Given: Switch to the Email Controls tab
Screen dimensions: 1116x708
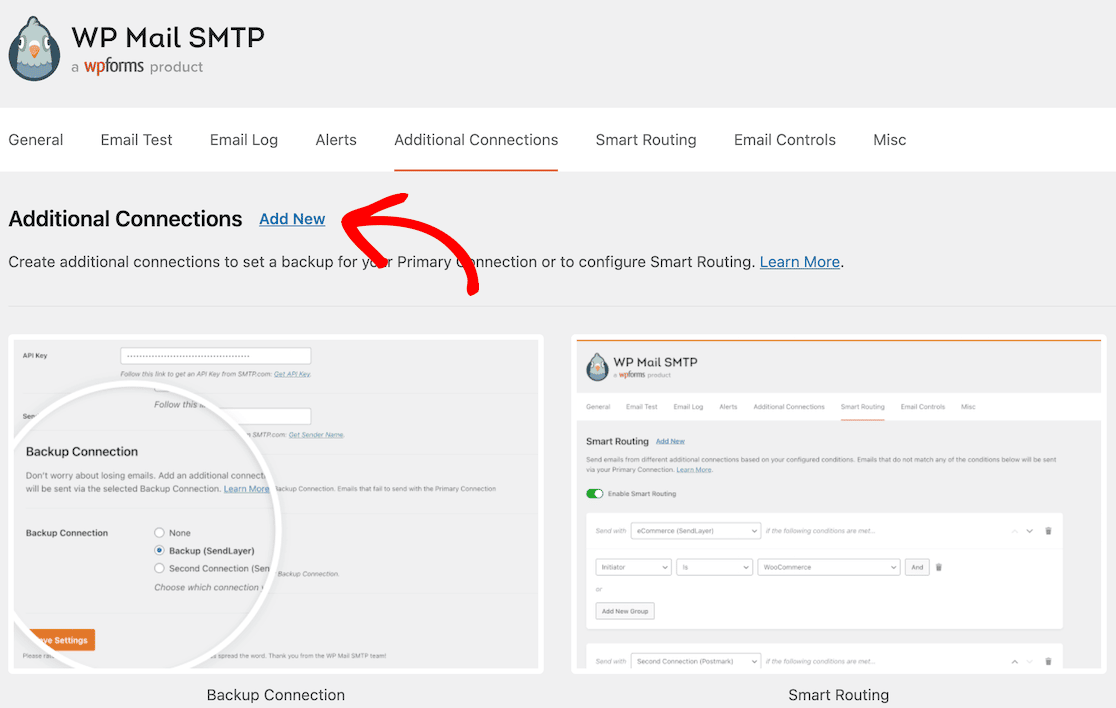Looking at the screenshot, I should click(785, 140).
